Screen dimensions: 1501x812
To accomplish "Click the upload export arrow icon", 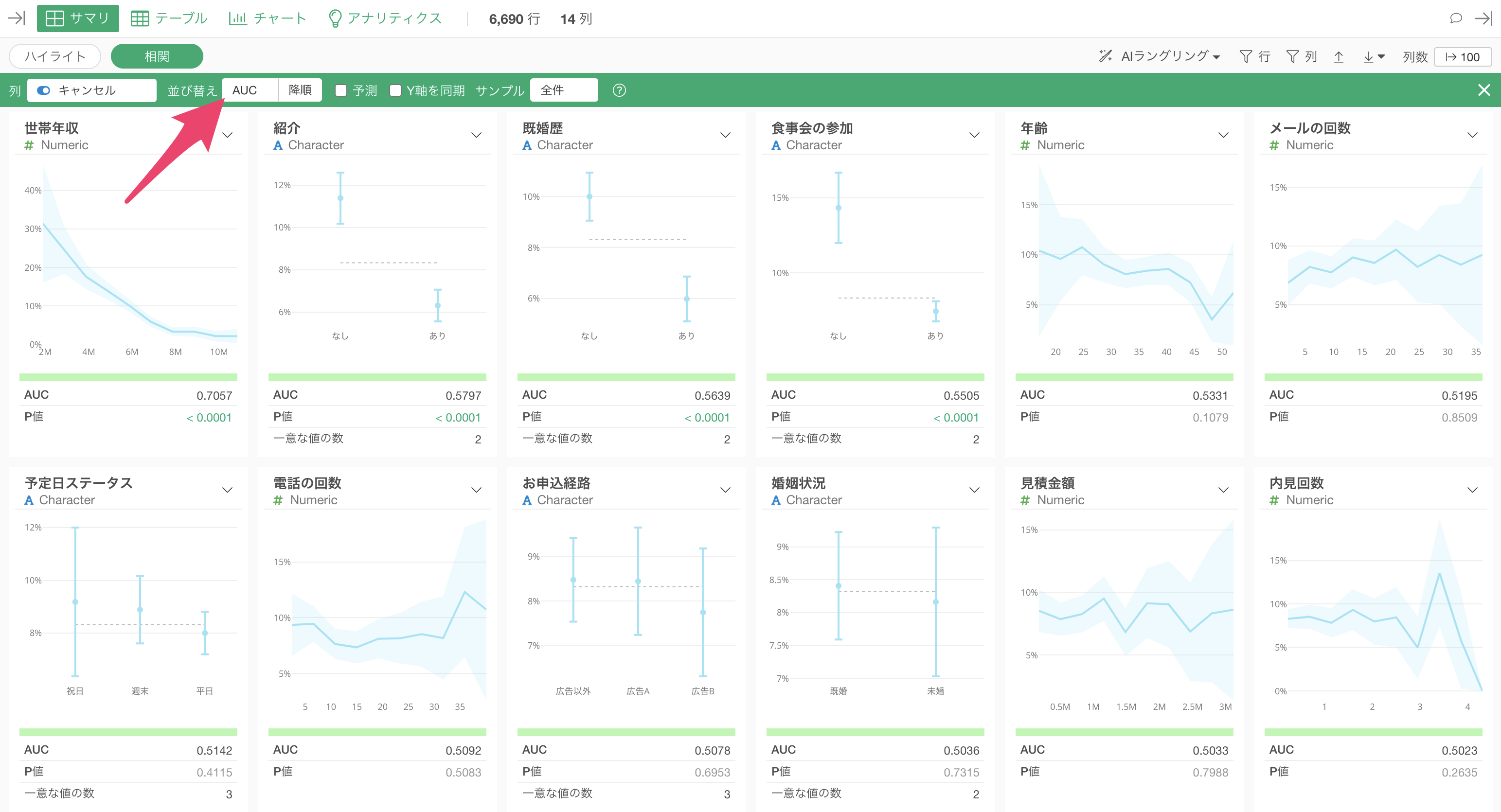I will (1339, 56).
